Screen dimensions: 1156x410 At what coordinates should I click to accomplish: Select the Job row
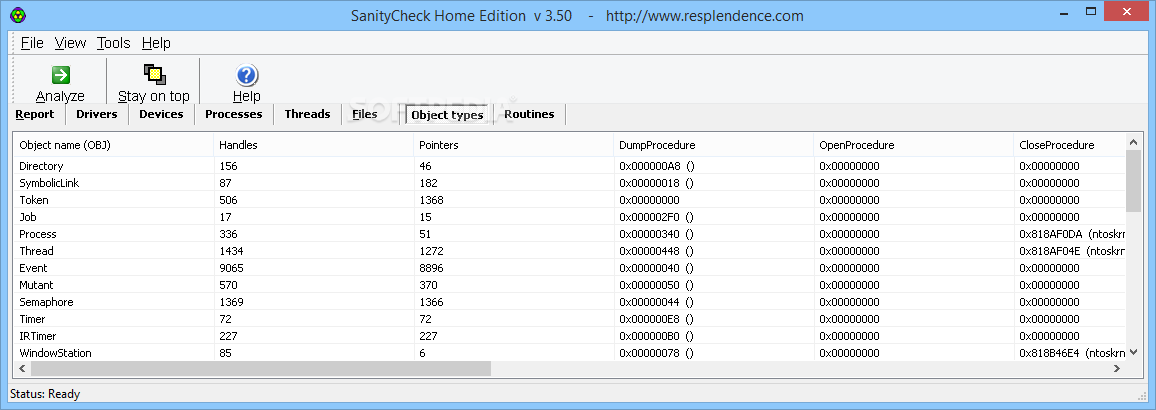570,217
